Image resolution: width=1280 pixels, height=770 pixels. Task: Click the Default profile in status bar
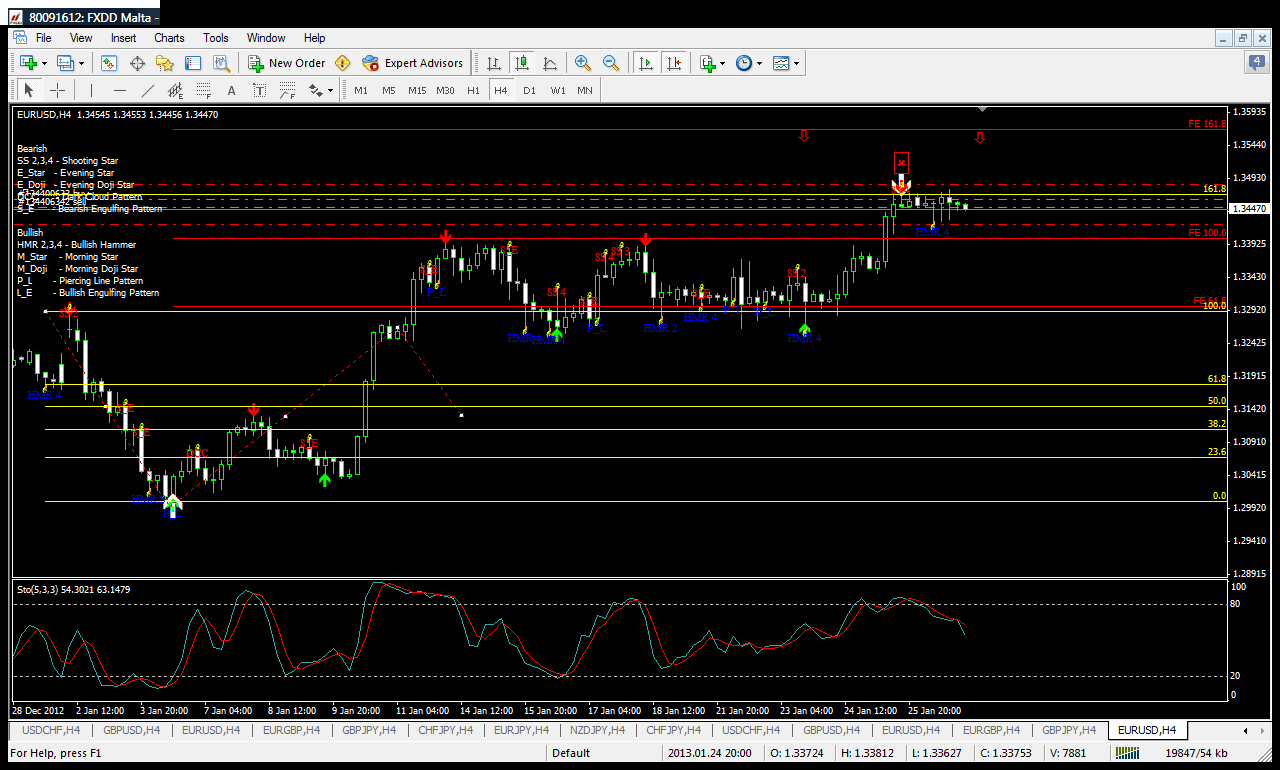coord(571,753)
